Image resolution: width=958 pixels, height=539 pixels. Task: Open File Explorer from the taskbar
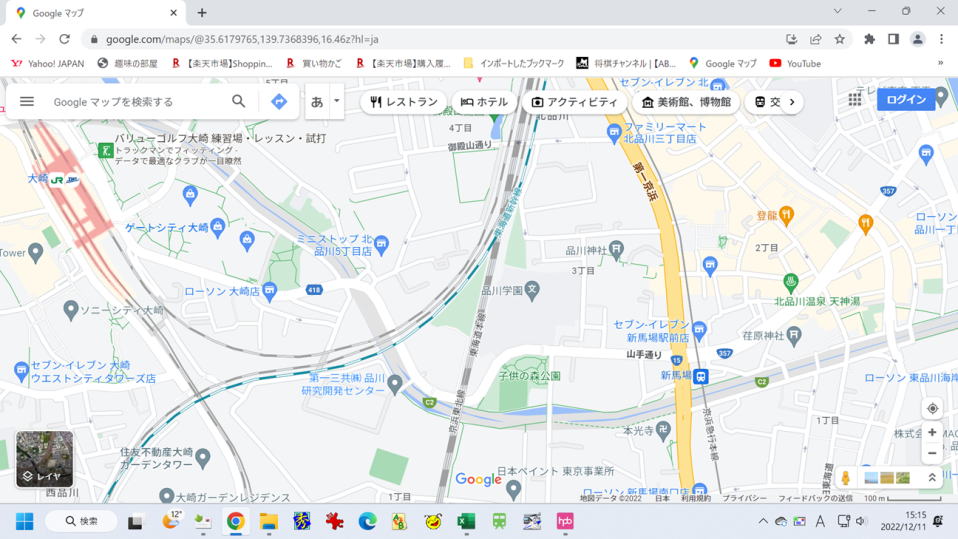coord(268,521)
